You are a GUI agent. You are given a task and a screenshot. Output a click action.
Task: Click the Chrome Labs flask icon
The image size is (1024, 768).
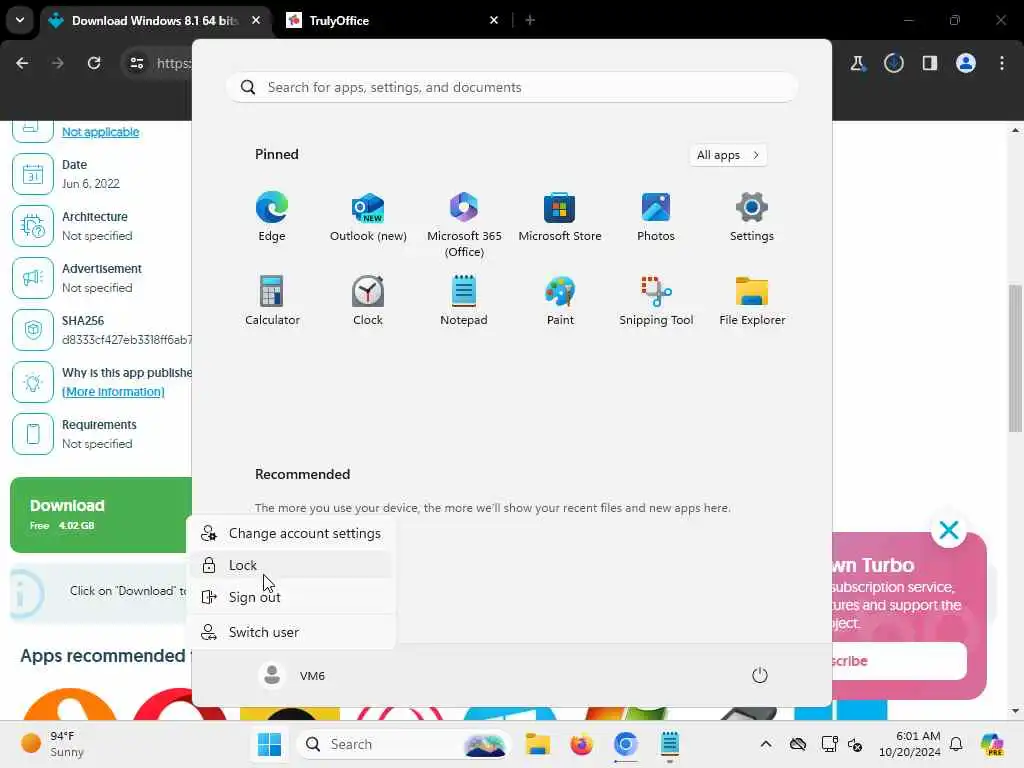(857, 63)
